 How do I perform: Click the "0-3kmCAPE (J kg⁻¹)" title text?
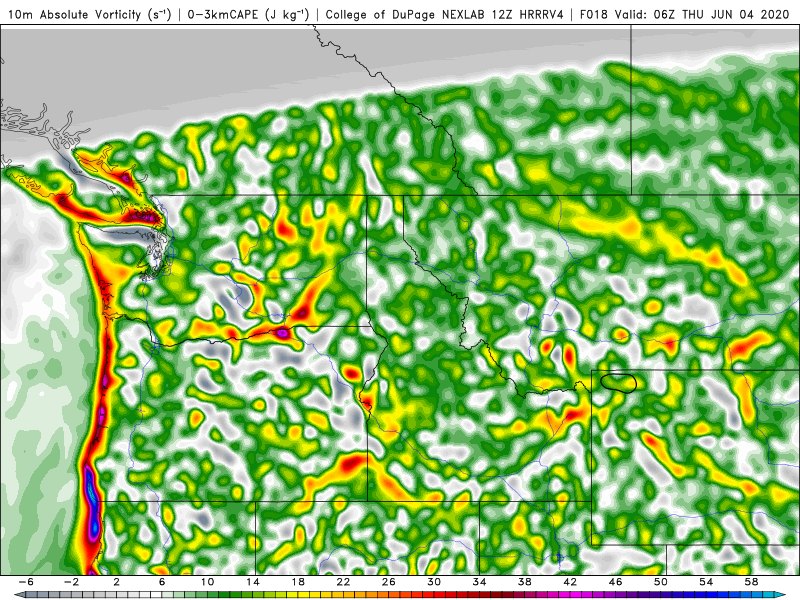point(248,15)
